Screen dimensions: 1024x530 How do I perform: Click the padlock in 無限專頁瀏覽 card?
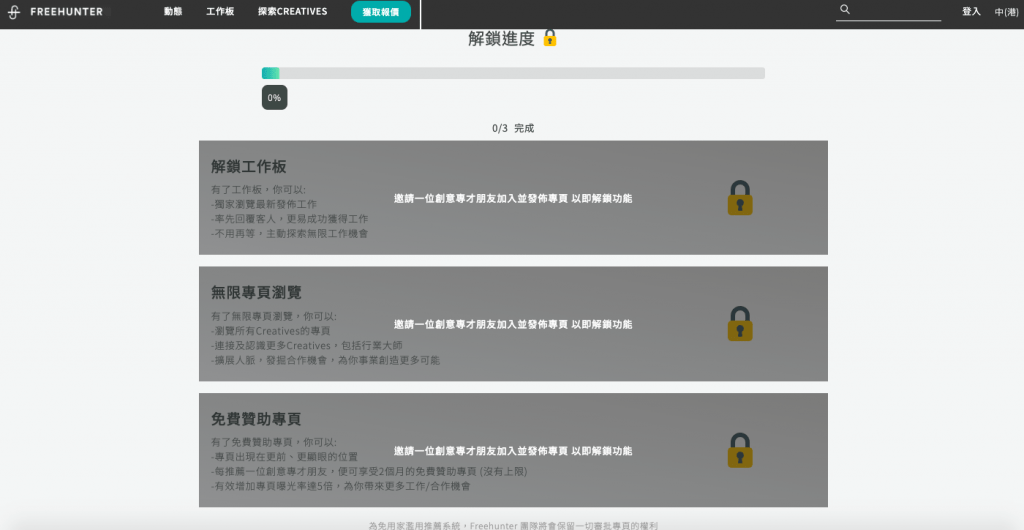tap(740, 324)
